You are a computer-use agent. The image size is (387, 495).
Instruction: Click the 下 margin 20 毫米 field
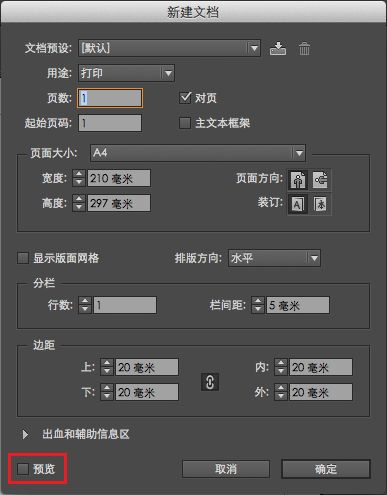click(147, 392)
